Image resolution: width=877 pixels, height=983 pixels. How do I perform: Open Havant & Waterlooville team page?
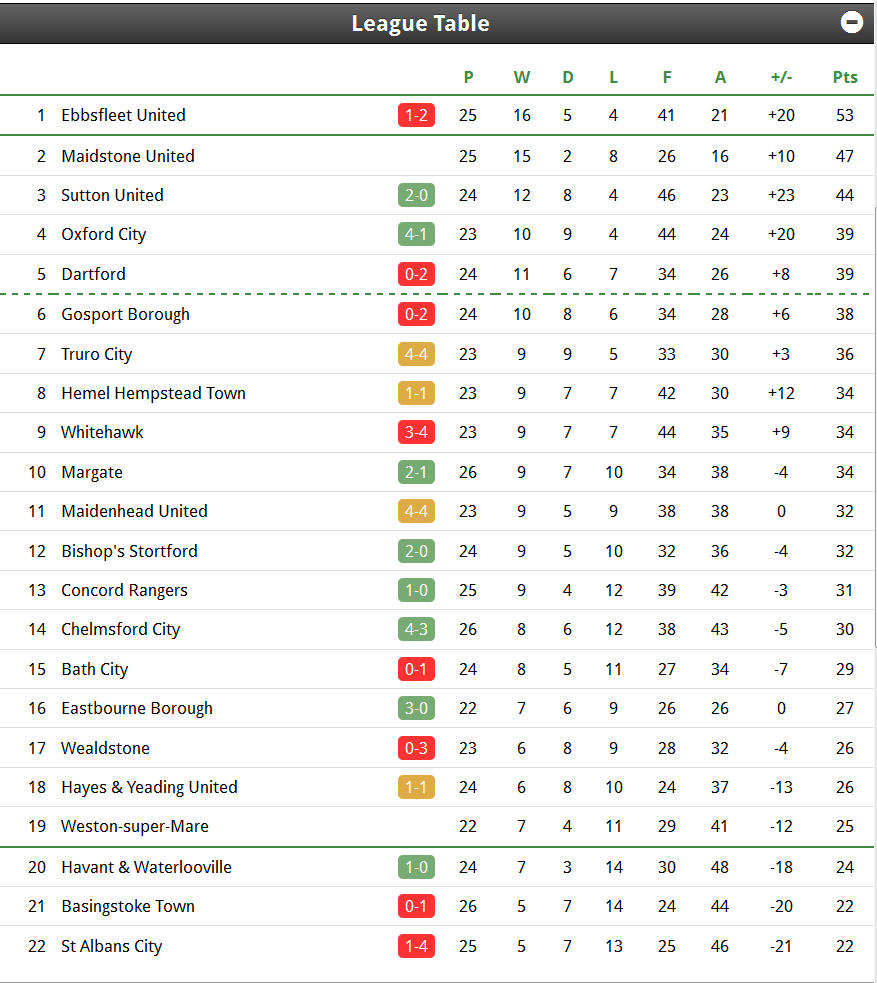[x=147, y=868]
